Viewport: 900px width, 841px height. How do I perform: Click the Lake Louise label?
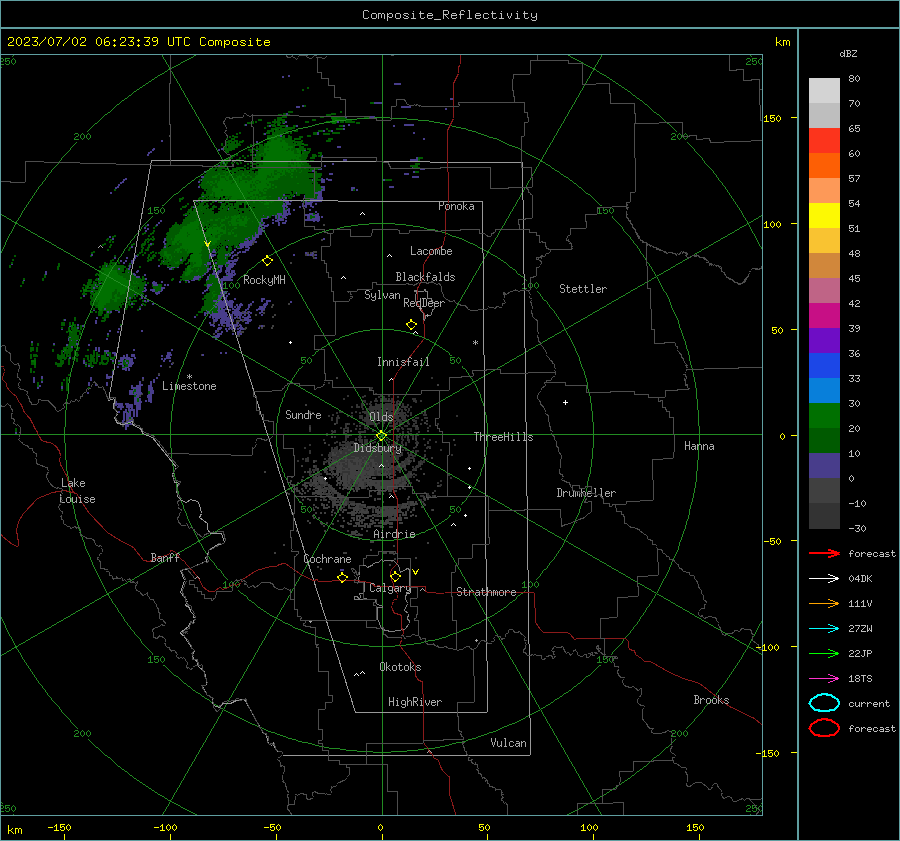point(77,491)
